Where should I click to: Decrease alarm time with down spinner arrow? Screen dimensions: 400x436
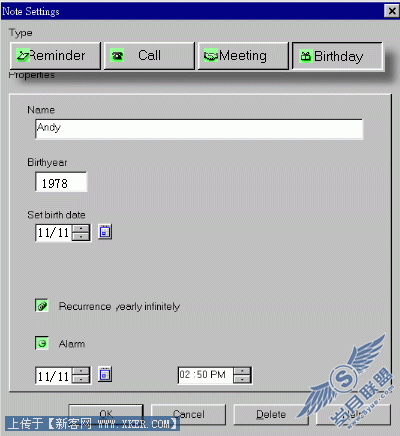click(x=242, y=379)
